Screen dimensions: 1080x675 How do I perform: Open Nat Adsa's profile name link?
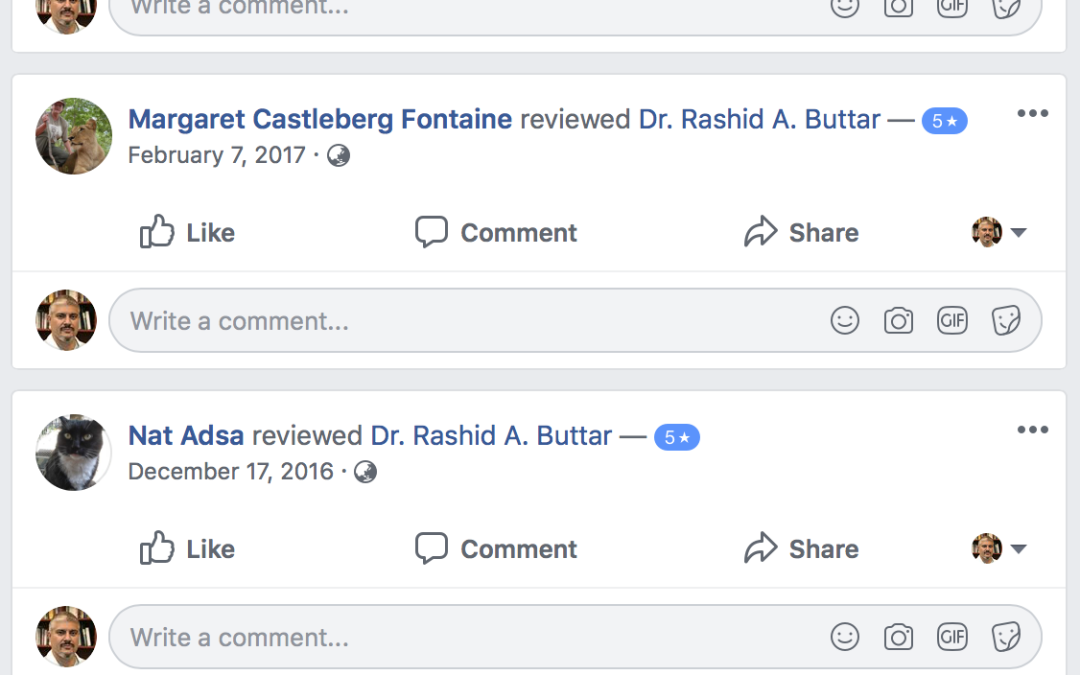click(x=186, y=436)
